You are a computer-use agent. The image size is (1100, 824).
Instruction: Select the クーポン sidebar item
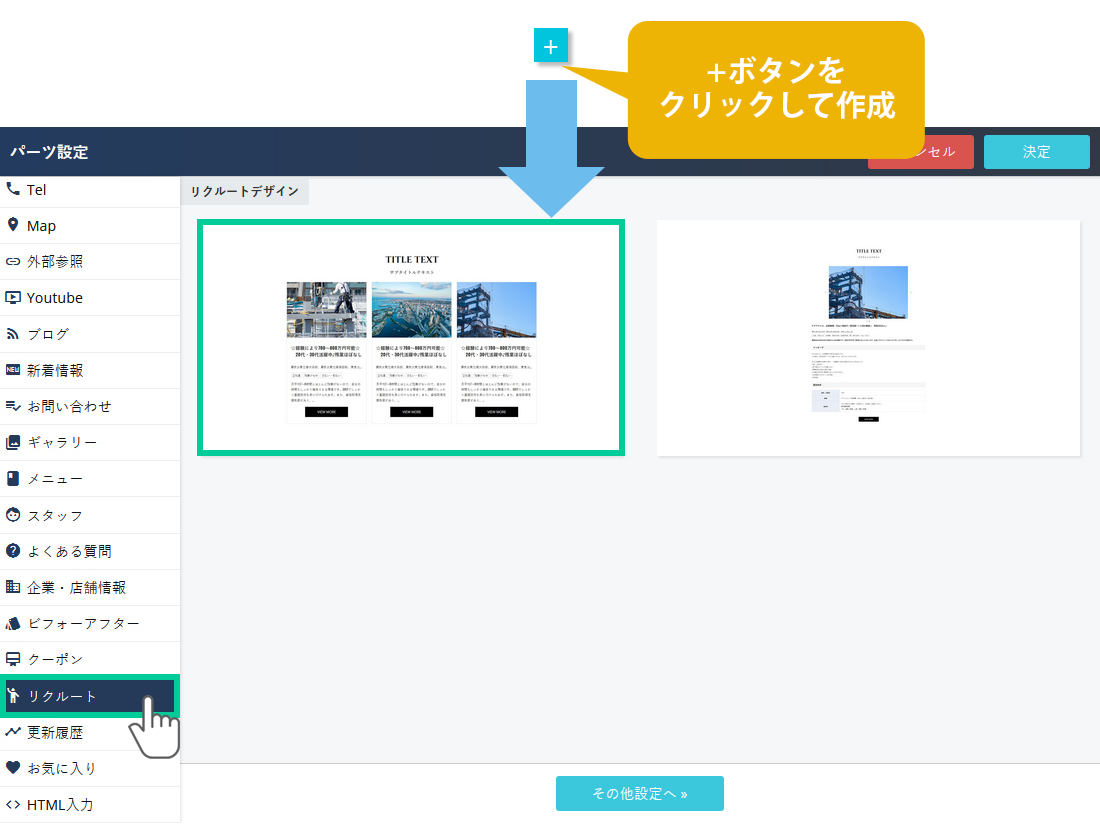tap(55, 659)
